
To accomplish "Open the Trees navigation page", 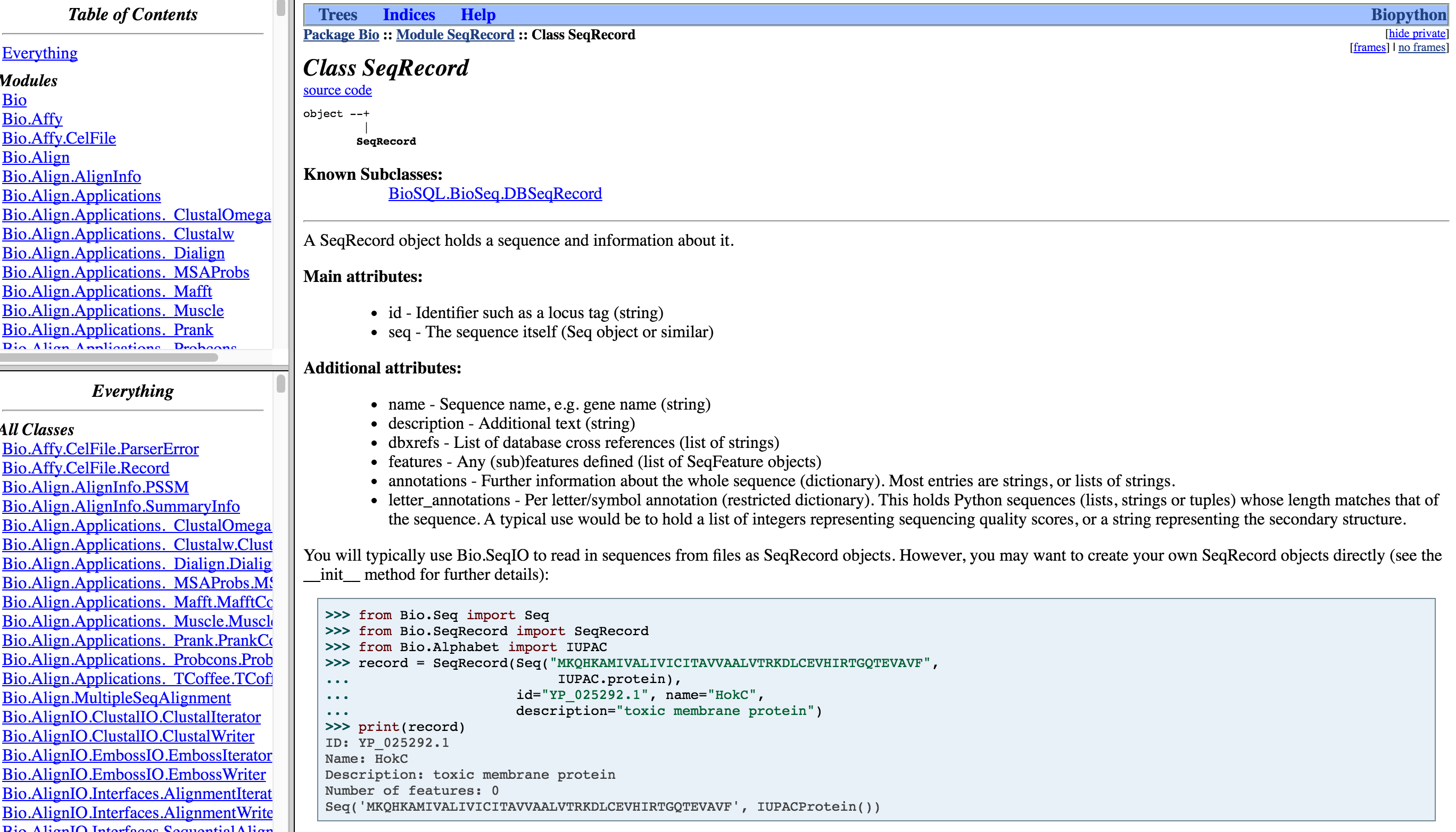I will coord(338,14).
